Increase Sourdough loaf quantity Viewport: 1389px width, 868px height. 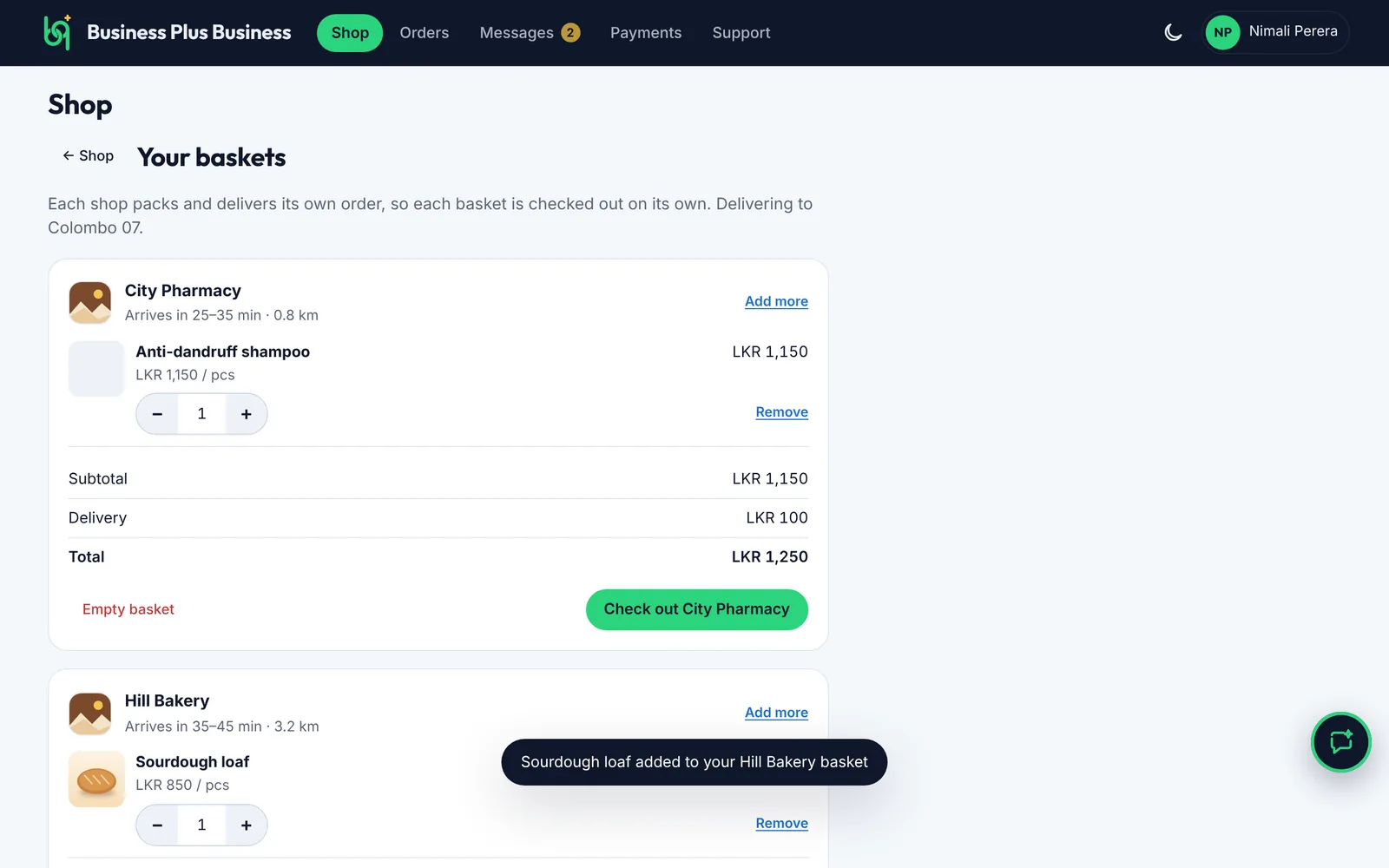[x=247, y=825]
